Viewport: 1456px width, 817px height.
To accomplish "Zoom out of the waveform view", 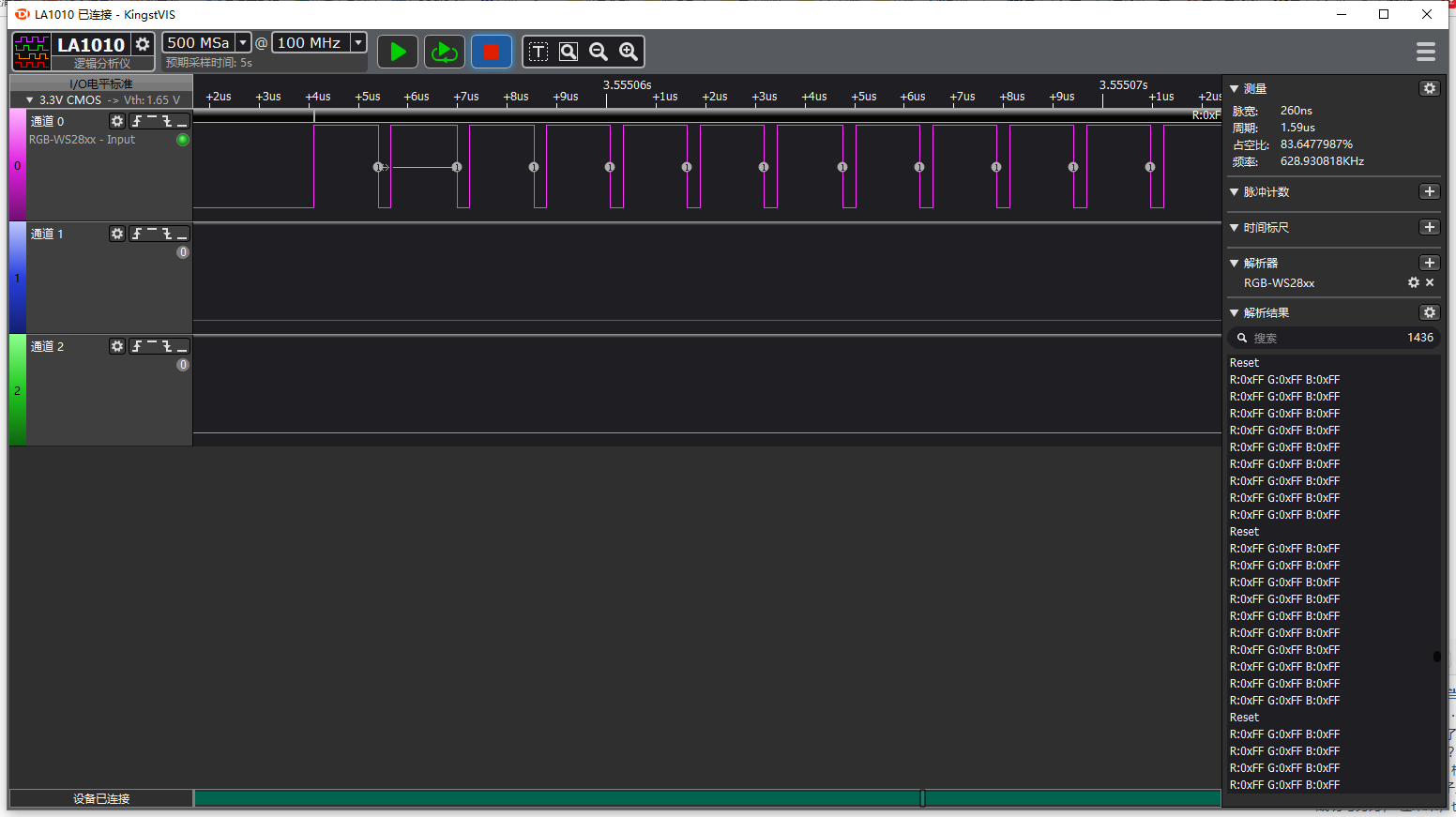I will (x=599, y=52).
